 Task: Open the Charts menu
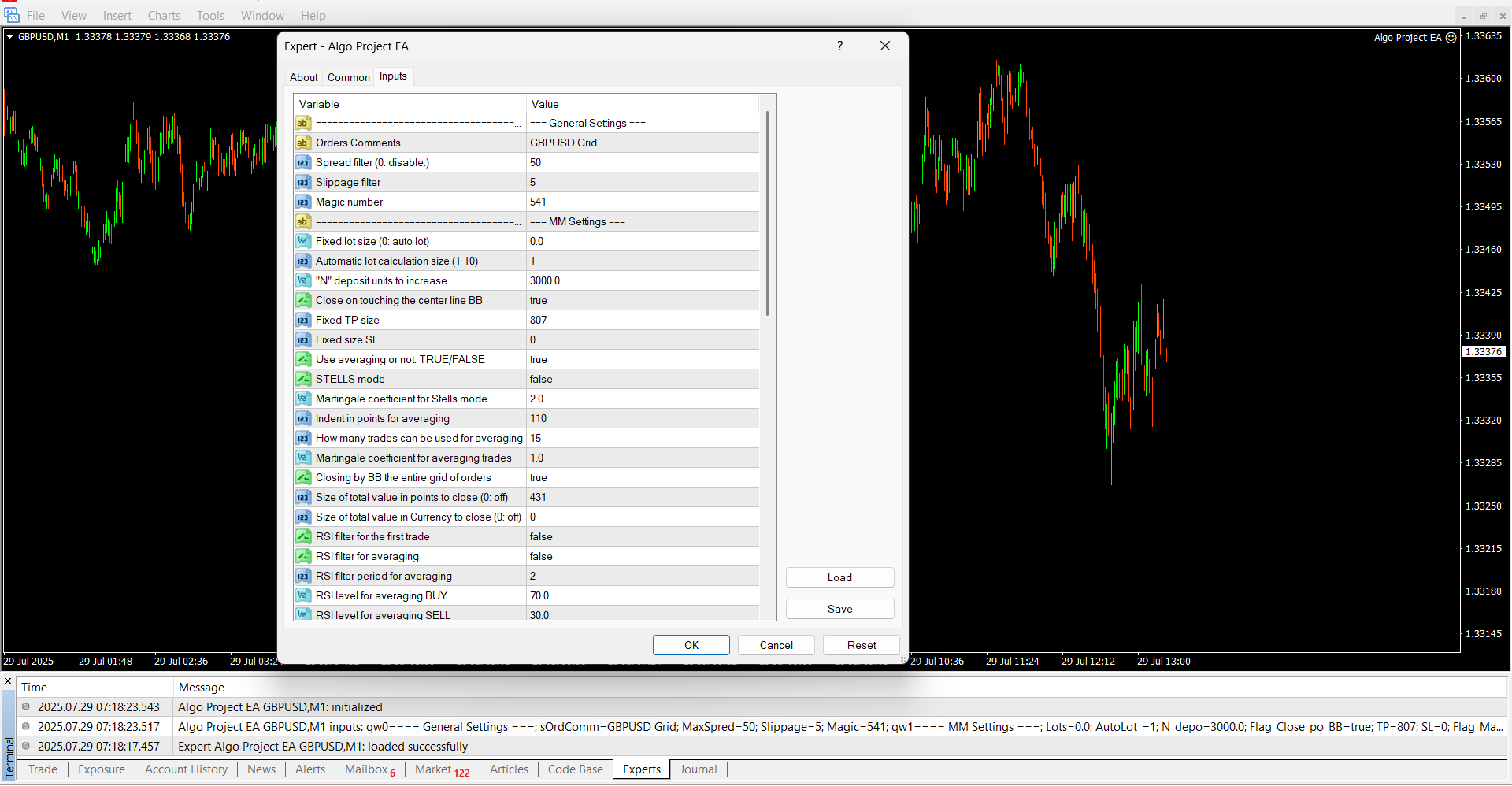[164, 16]
